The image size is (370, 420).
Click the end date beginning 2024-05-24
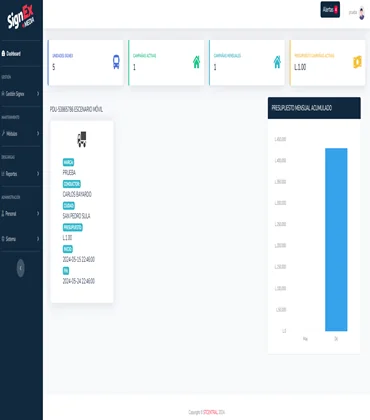[x=79, y=281]
